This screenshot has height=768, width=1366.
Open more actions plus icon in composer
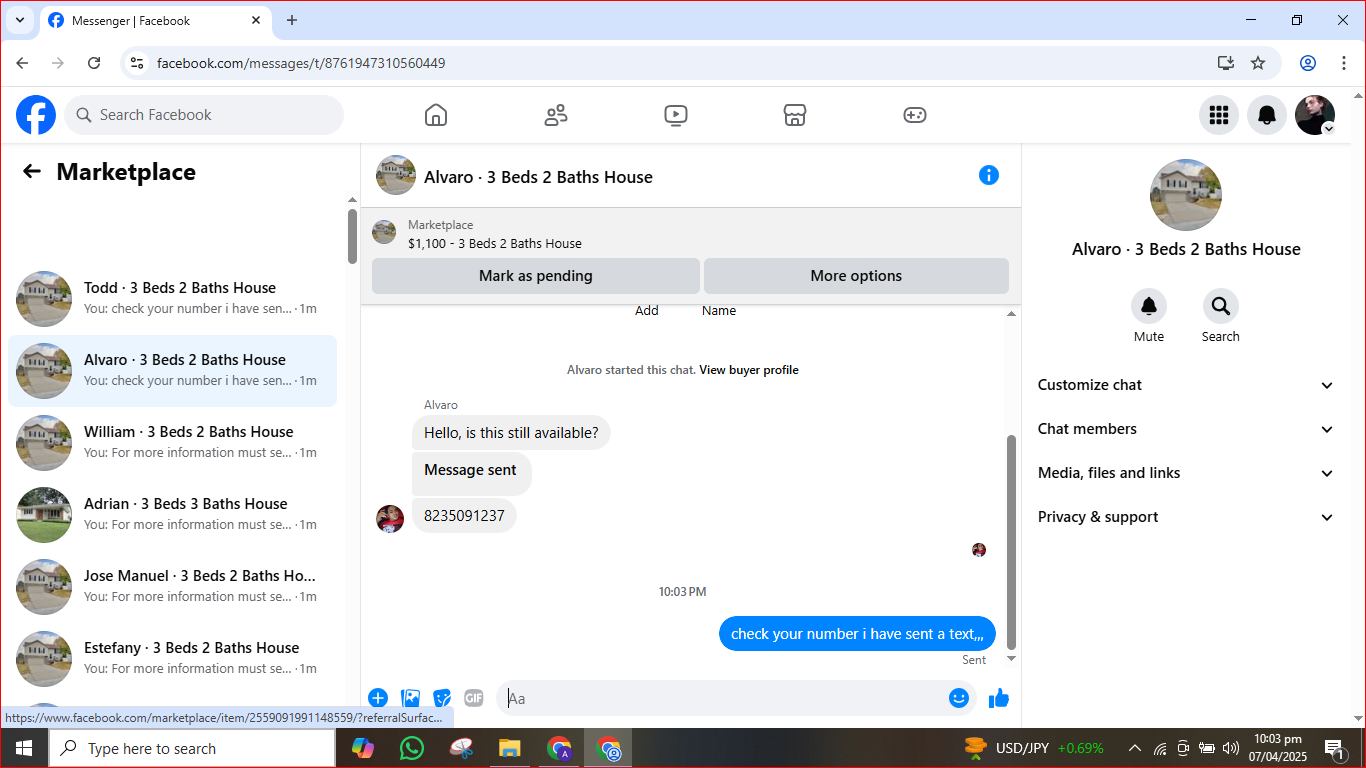point(378,698)
